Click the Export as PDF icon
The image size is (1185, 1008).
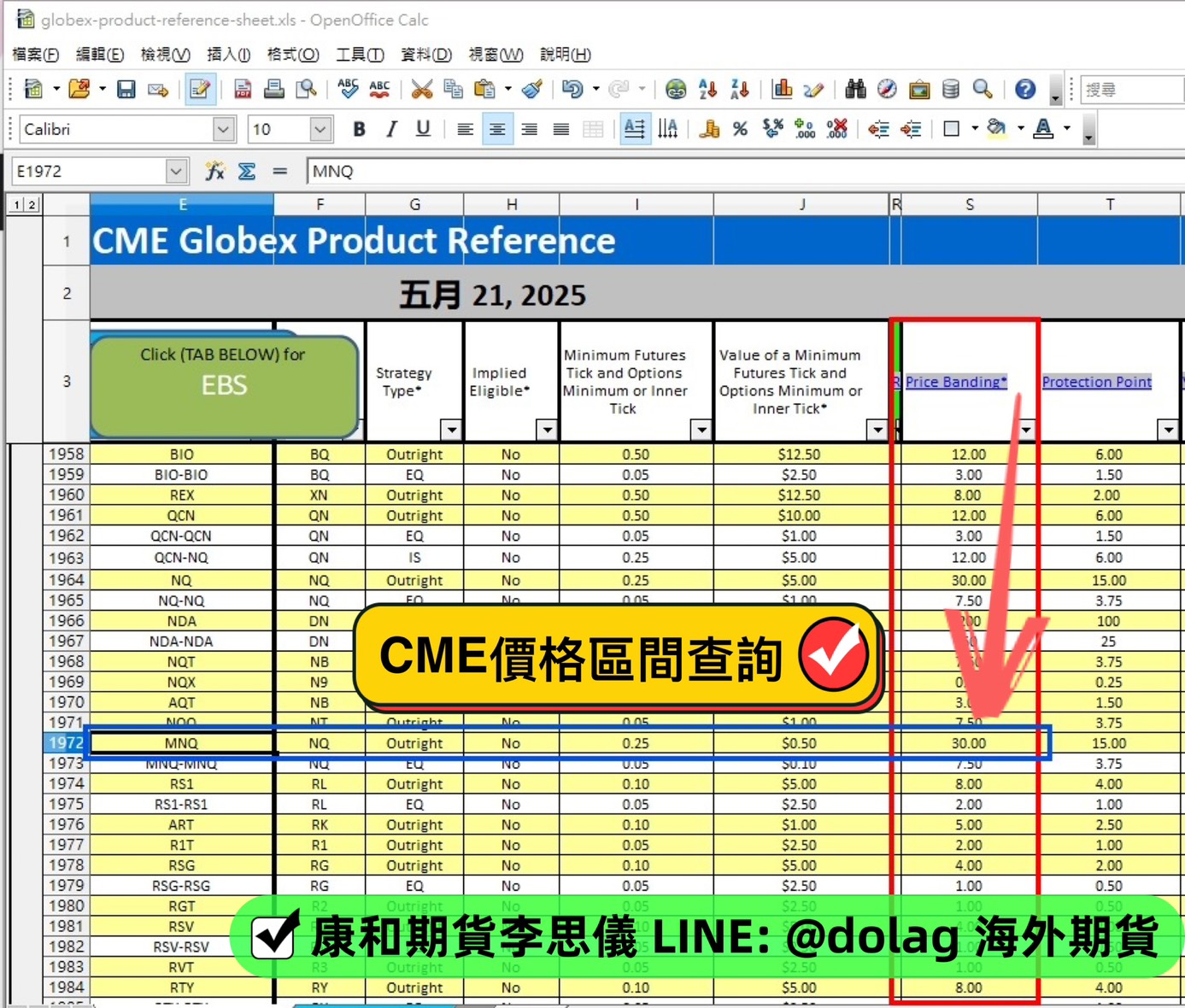tap(243, 90)
